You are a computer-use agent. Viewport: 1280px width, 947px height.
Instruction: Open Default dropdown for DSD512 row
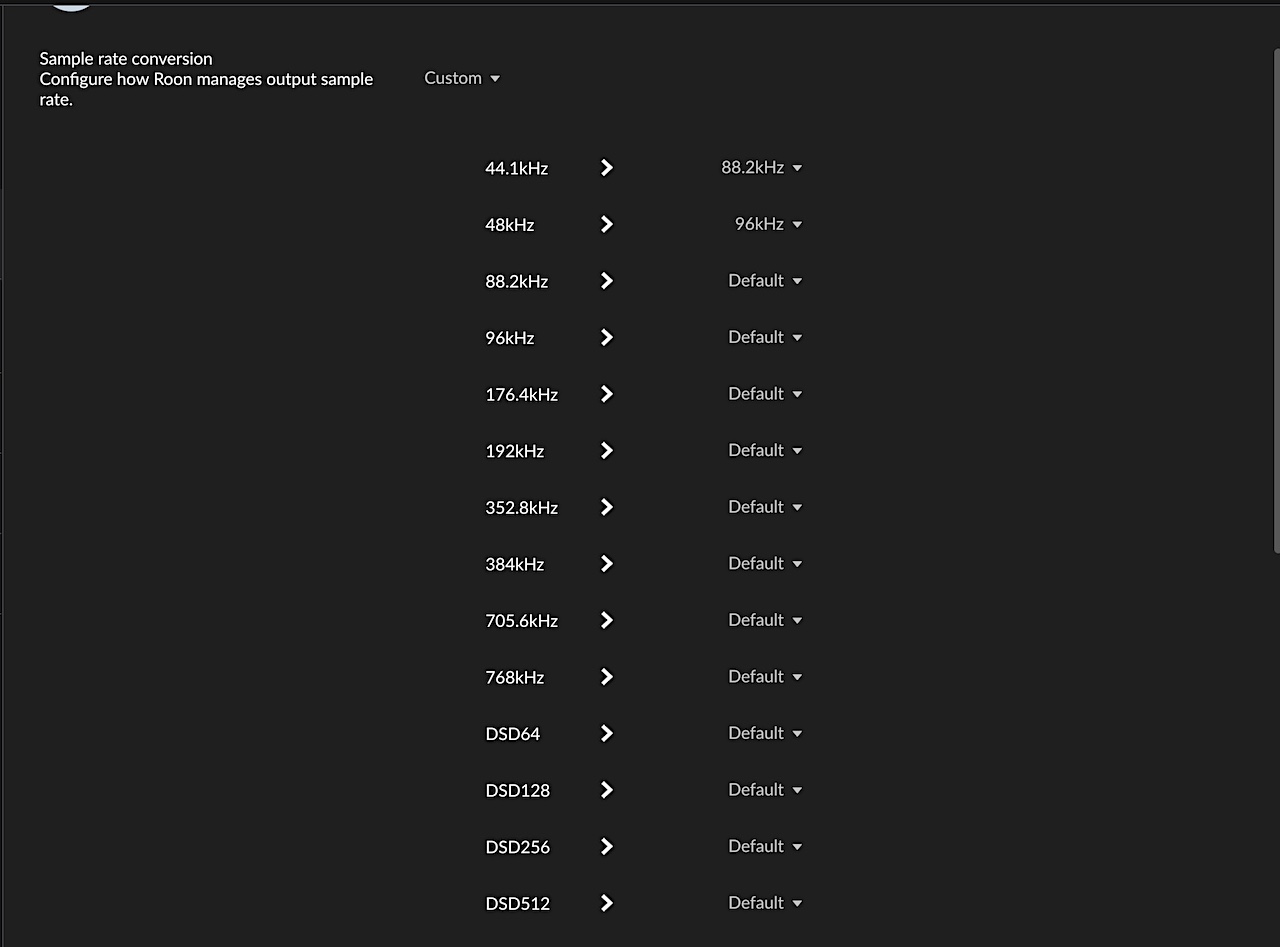coord(764,902)
